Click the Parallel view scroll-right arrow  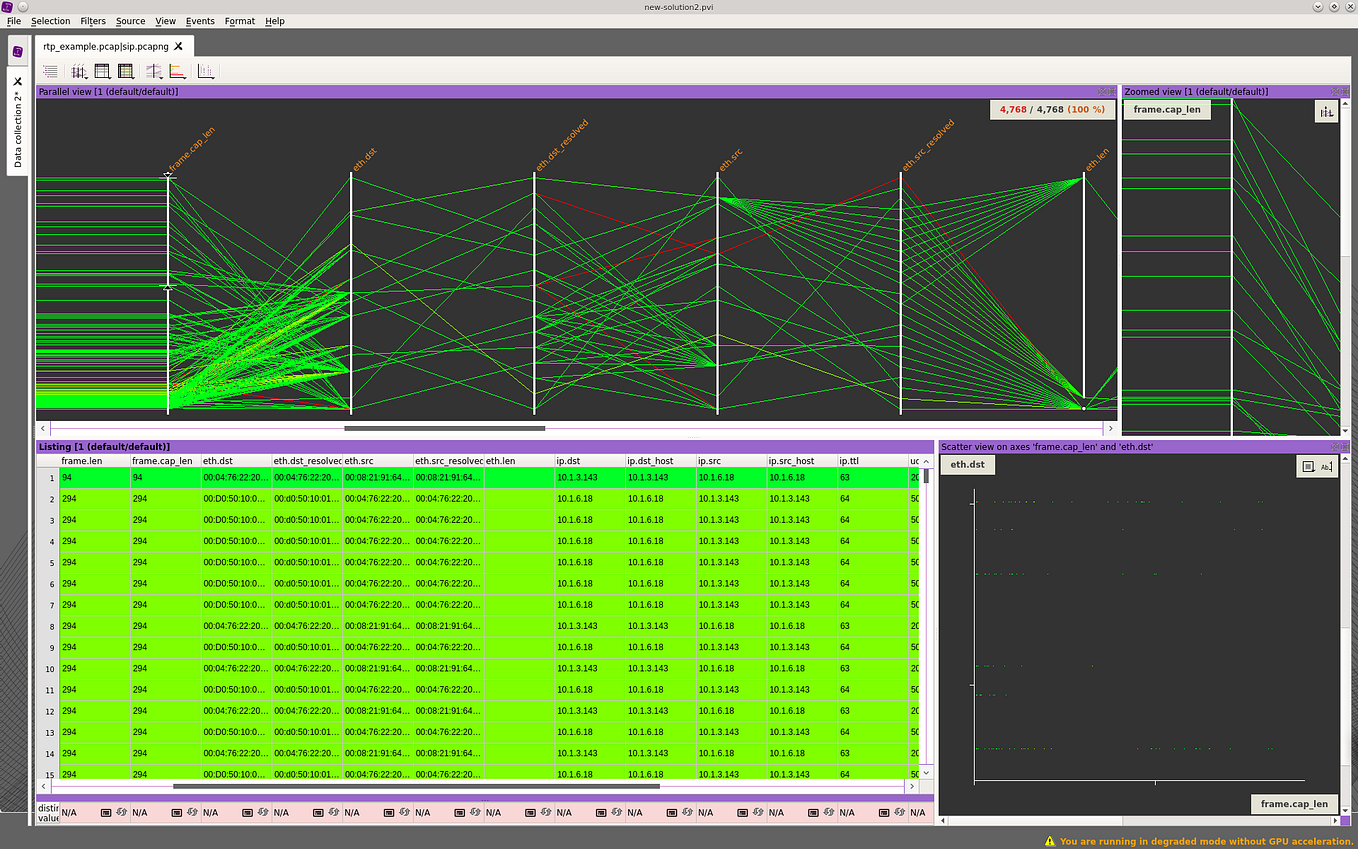click(x=1111, y=428)
